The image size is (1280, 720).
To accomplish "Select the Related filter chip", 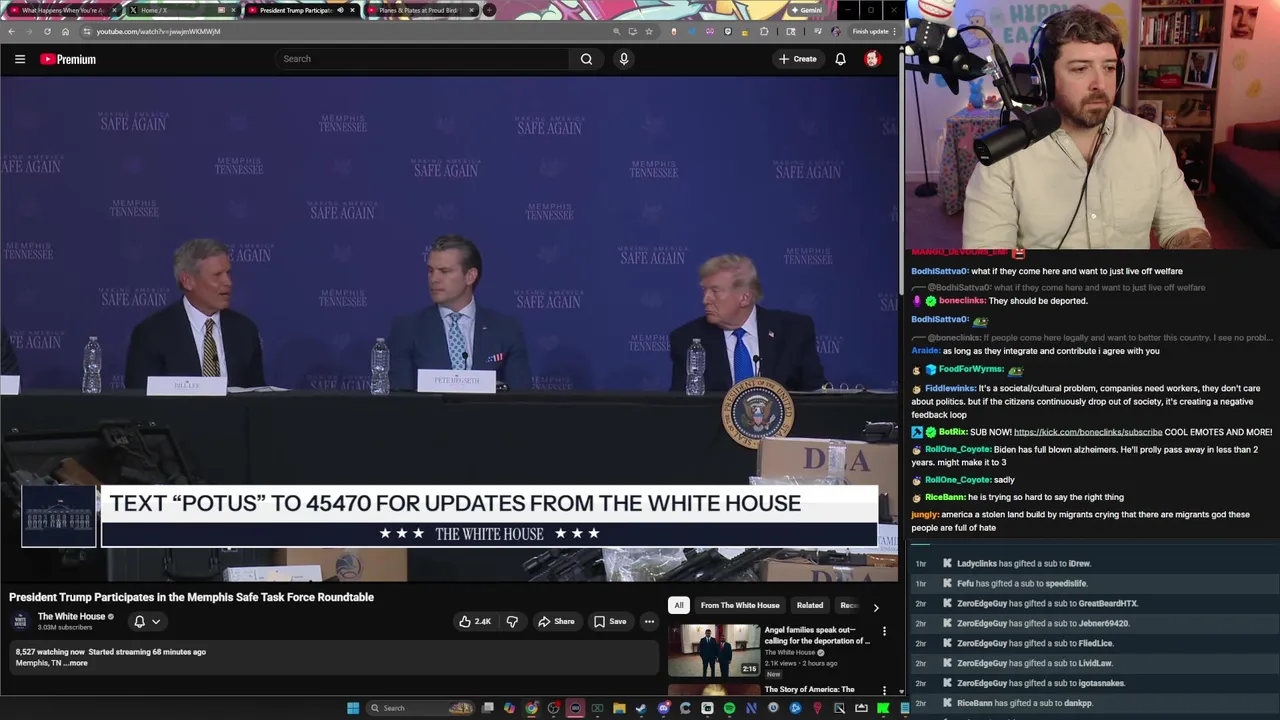I will (x=810, y=605).
